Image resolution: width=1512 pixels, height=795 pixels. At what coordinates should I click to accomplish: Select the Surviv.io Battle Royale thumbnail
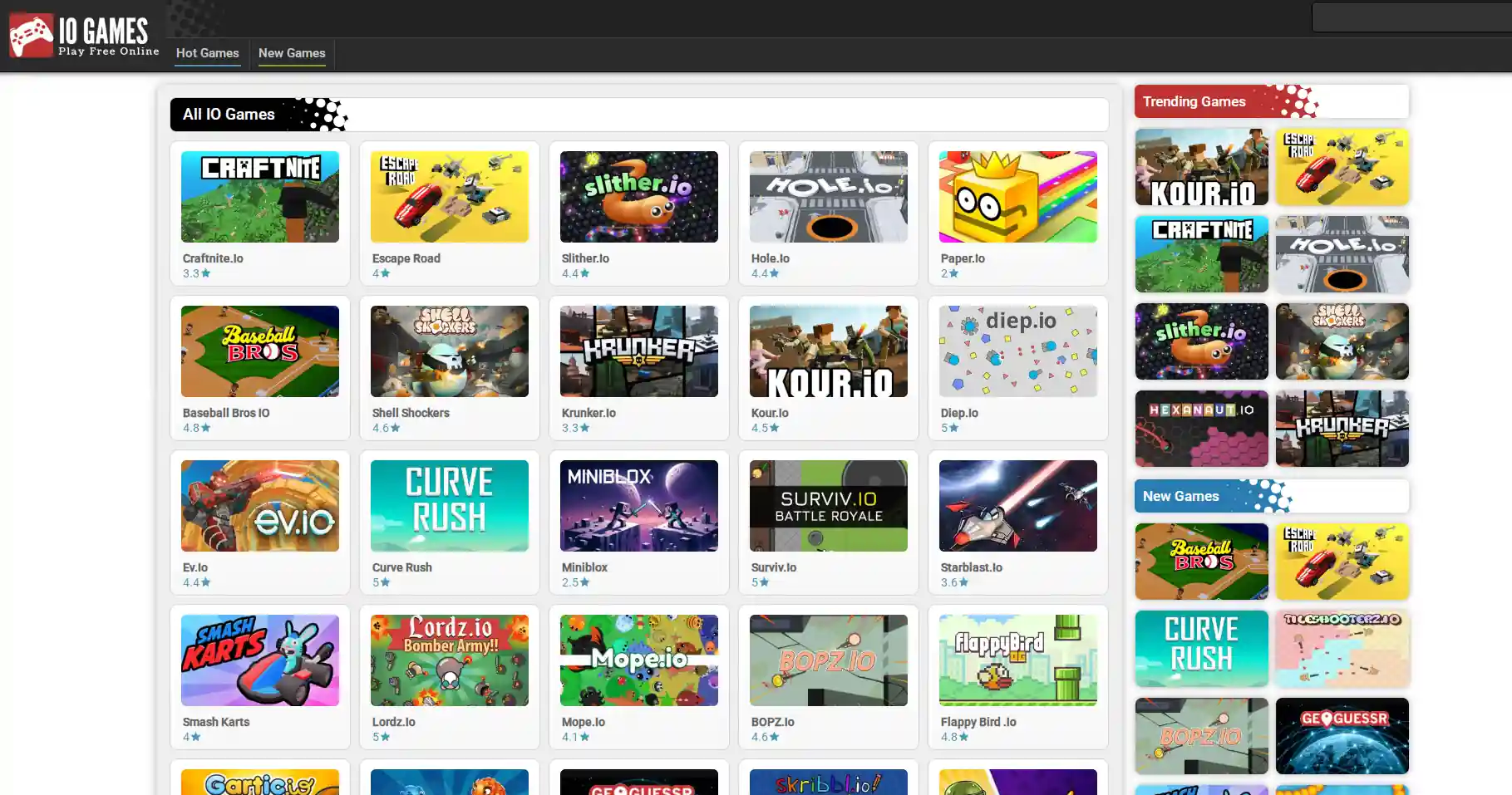point(828,506)
